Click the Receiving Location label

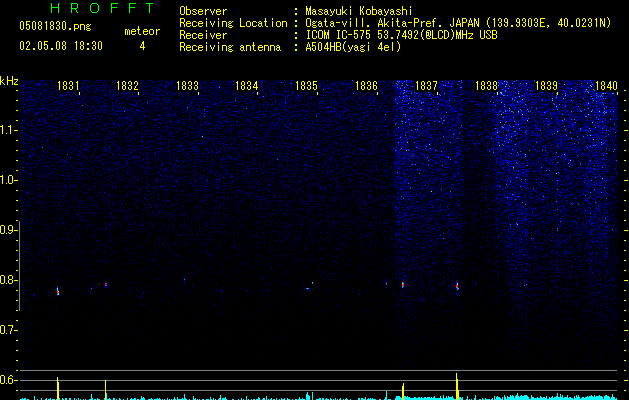233,23
